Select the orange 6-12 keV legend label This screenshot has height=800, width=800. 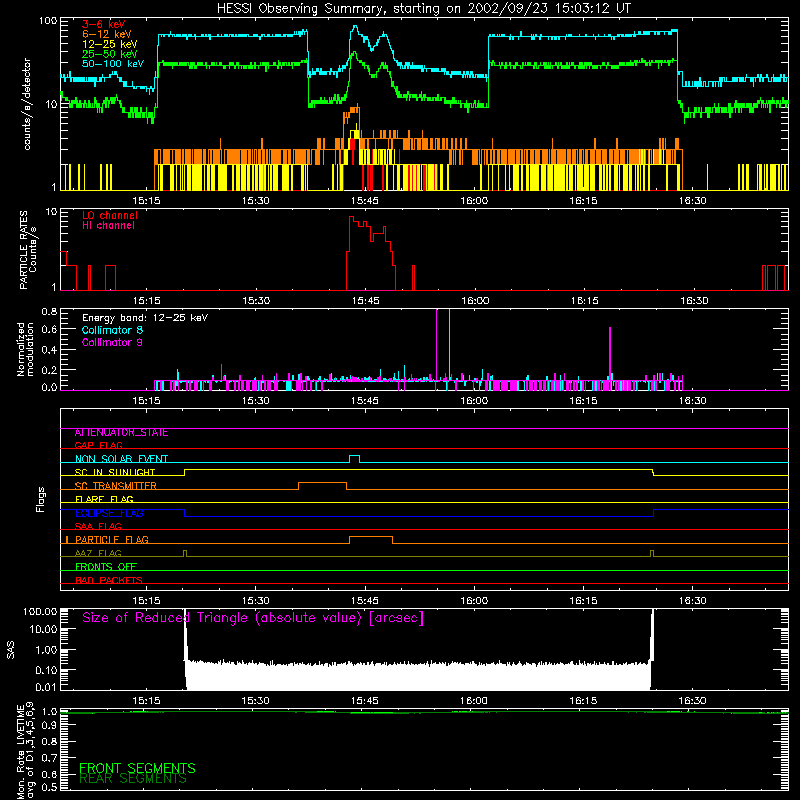(x=106, y=34)
